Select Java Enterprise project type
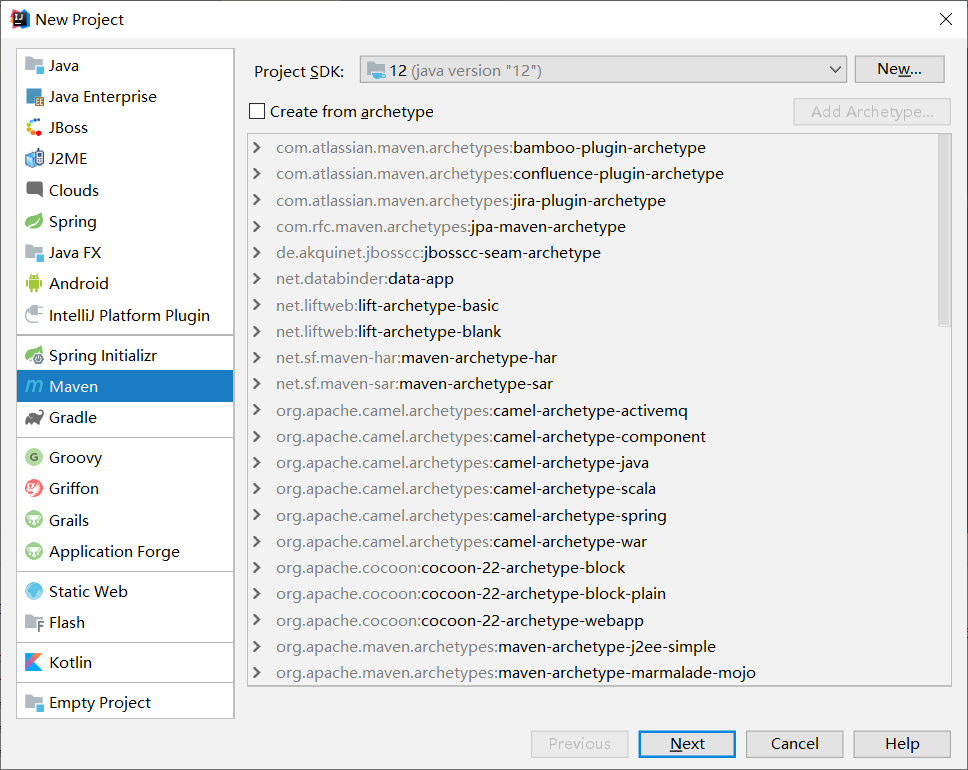Image resolution: width=968 pixels, height=770 pixels. coord(102,97)
